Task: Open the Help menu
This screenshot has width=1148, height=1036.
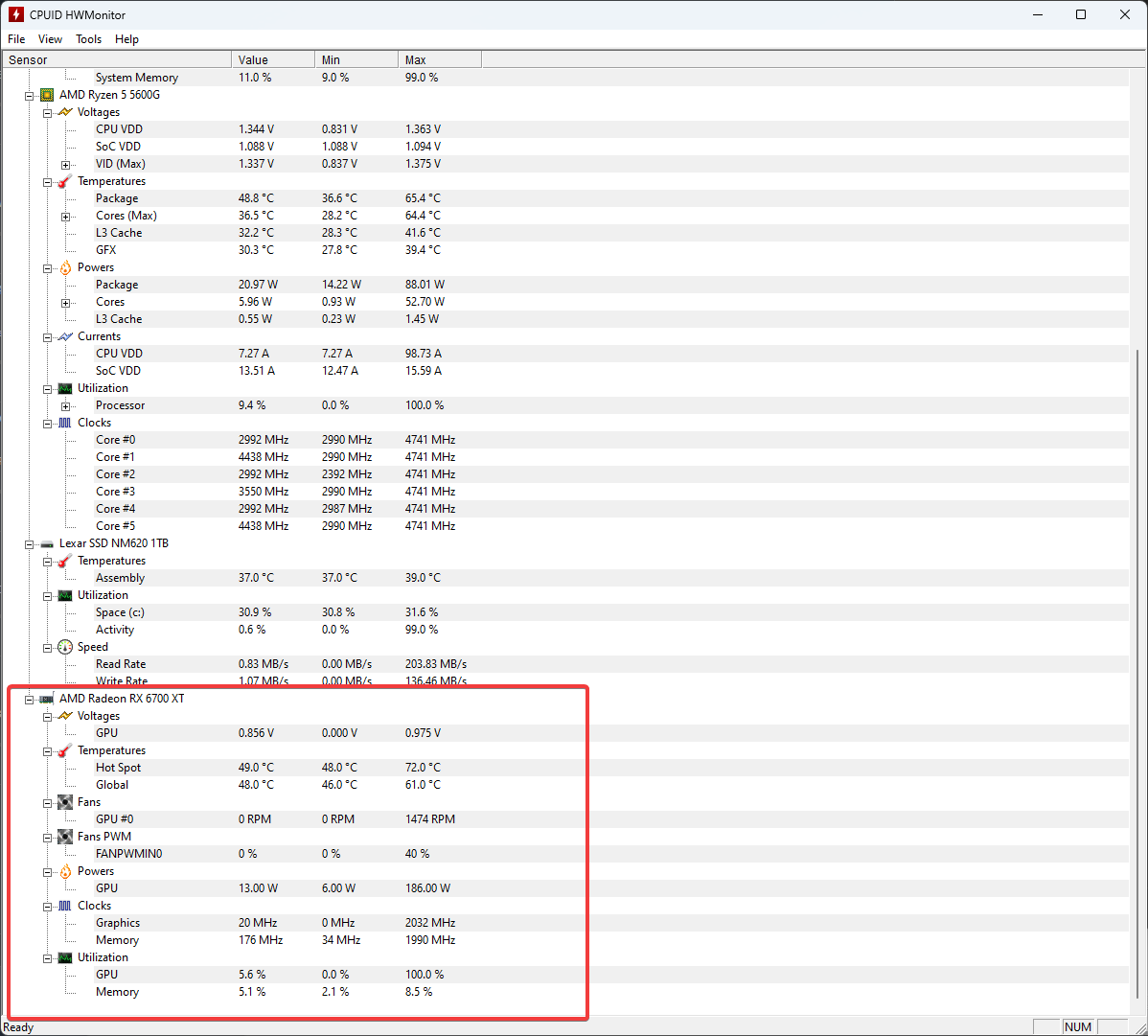Action: (x=126, y=38)
